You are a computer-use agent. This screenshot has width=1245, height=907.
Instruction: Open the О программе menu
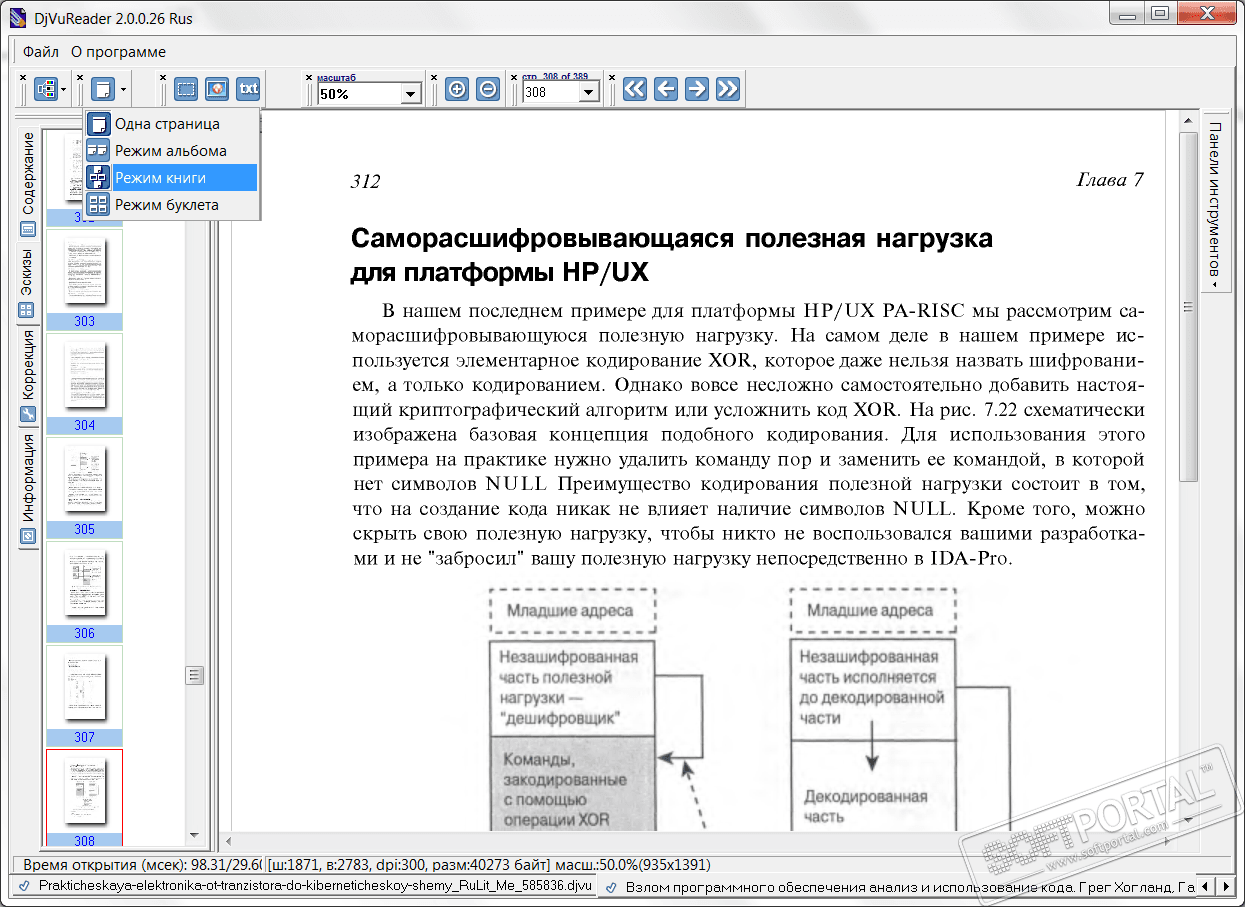[118, 52]
